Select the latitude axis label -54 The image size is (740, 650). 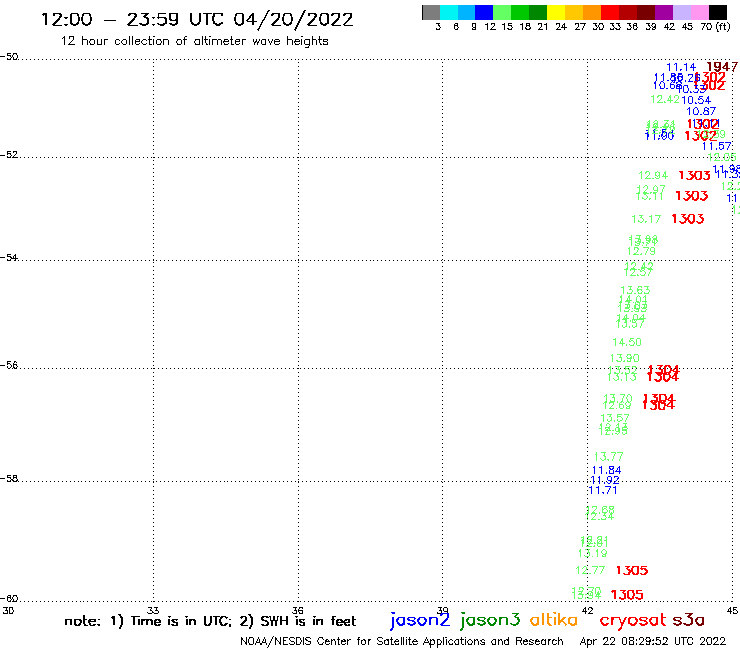(9, 258)
